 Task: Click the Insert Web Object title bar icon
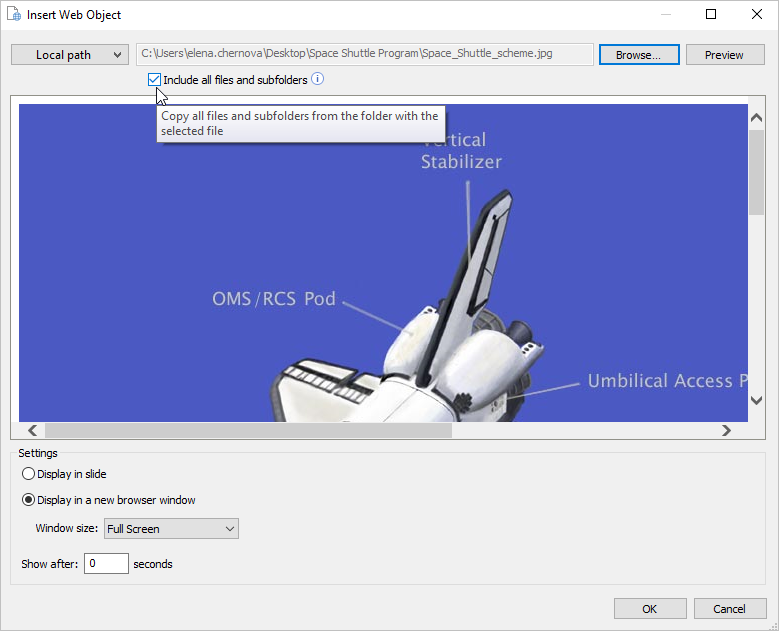tap(14, 15)
